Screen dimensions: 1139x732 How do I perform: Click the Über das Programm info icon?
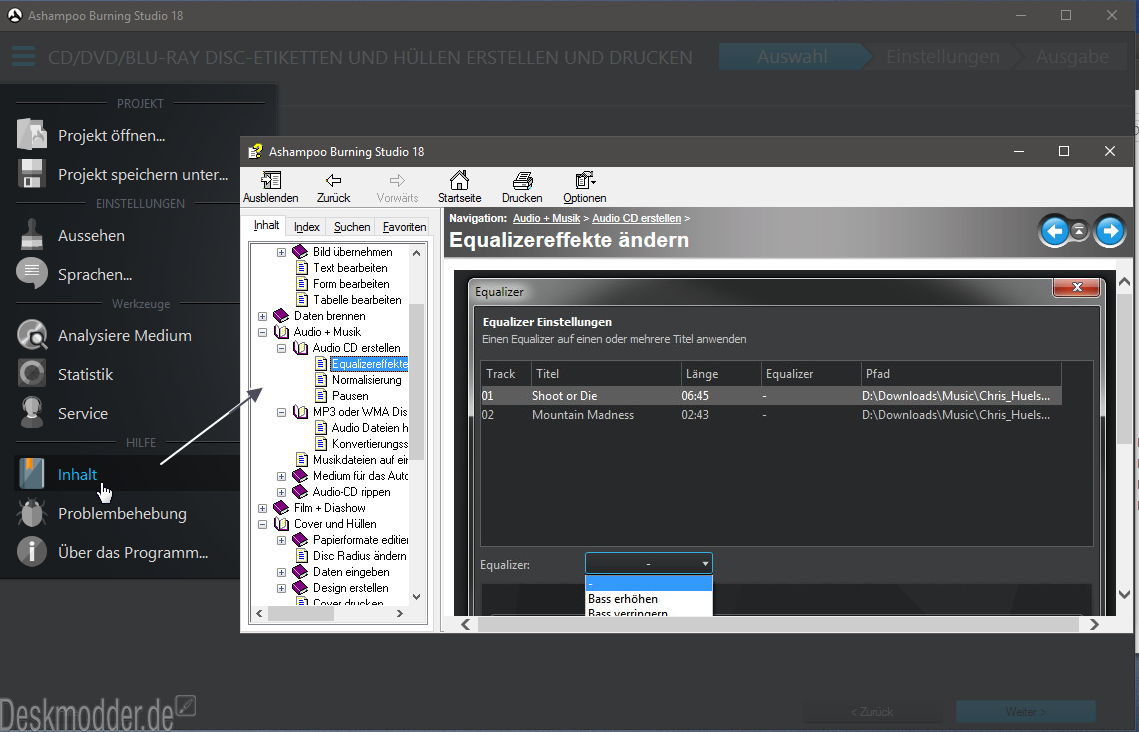(x=31, y=553)
